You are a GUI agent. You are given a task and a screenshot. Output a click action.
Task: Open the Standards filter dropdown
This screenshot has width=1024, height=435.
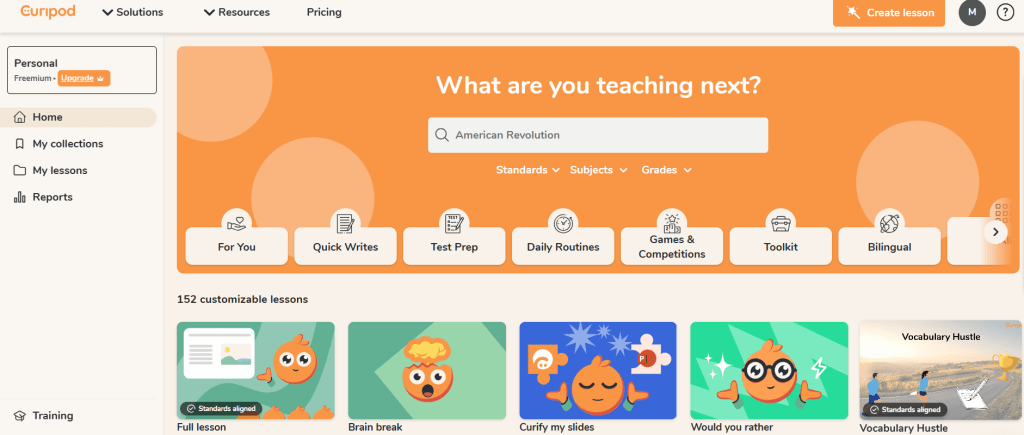[528, 170]
